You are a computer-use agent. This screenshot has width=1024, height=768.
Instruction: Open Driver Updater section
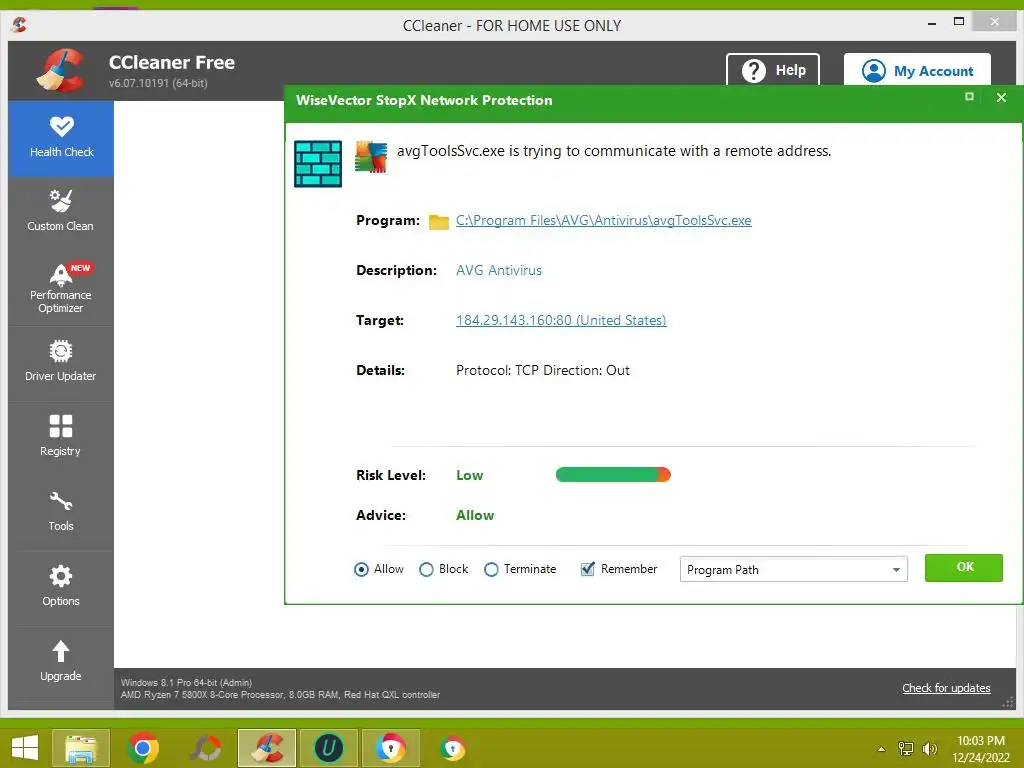click(61, 362)
